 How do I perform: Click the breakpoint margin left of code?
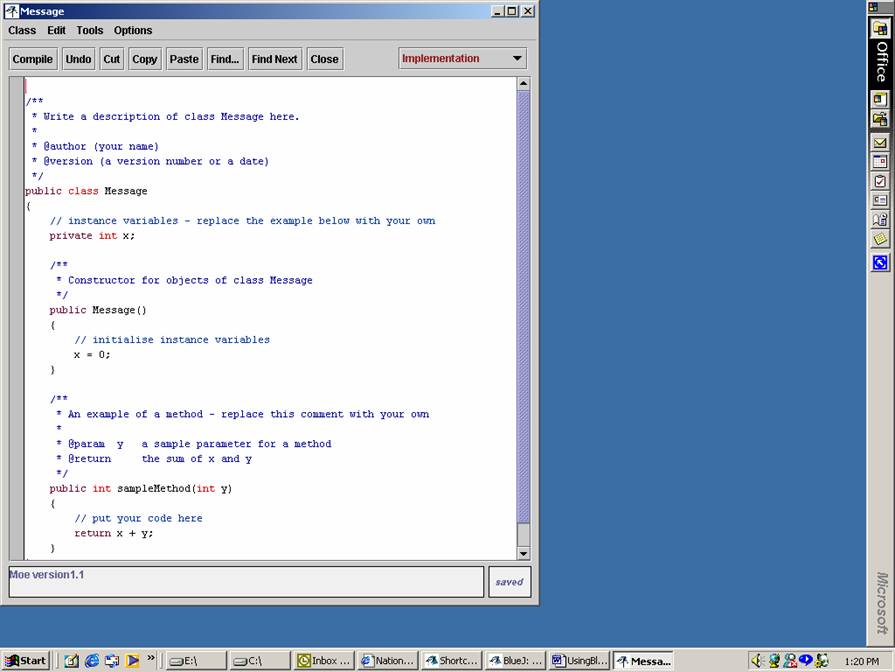[16, 318]
